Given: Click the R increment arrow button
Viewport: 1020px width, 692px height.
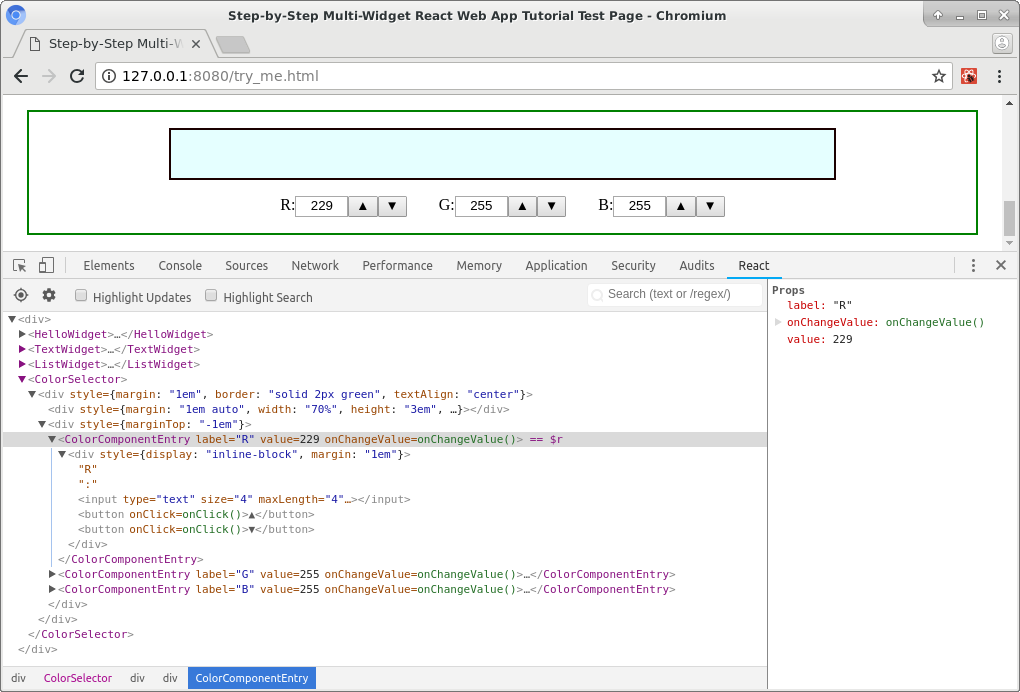Looking at the screenshot, I should point(362,206).
